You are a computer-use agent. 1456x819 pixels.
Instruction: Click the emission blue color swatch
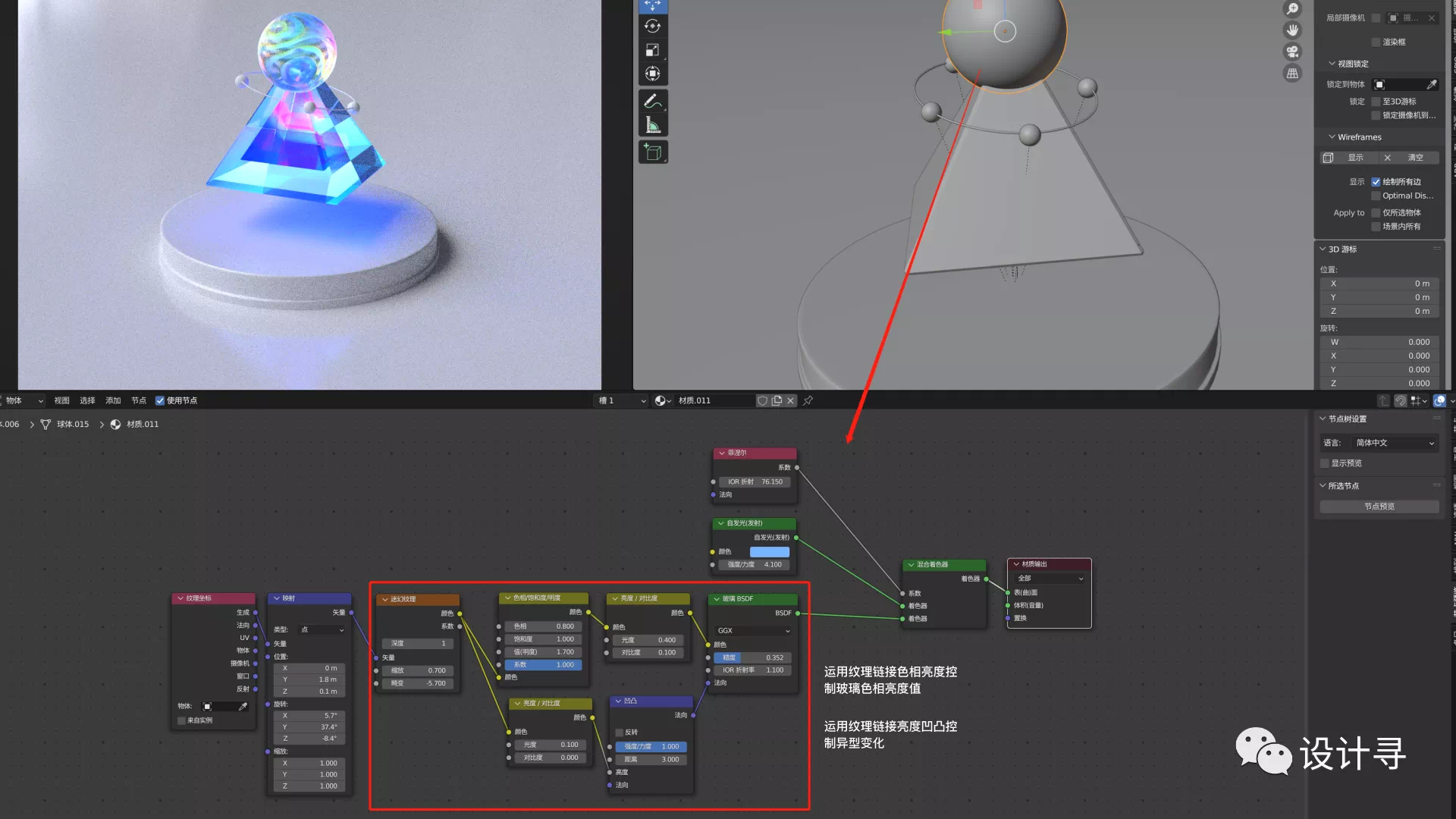click(x=769, y=552)
